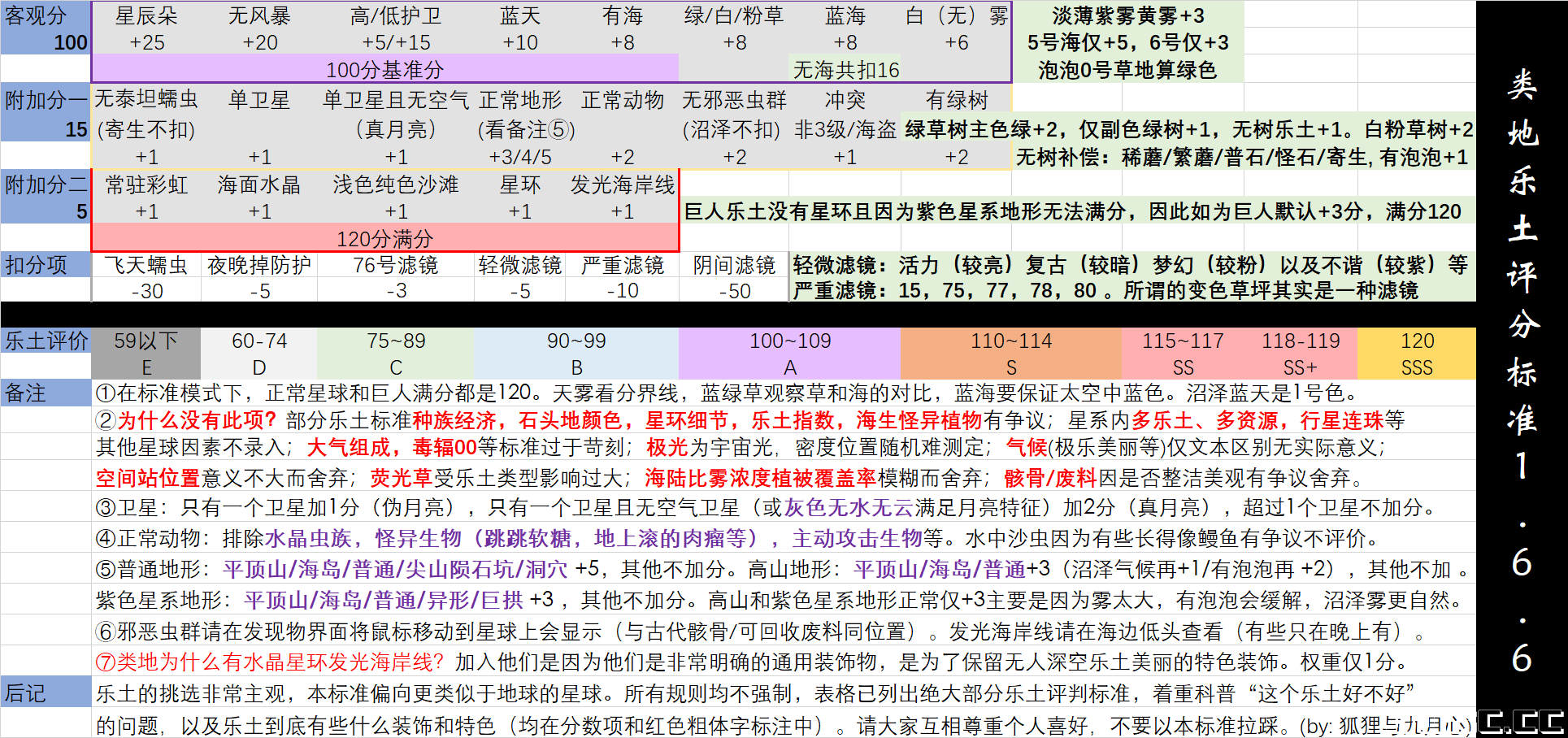Select the 附加分一 15 row header
The height and width of the screenshot is (738, 1568).
point(45,114)
